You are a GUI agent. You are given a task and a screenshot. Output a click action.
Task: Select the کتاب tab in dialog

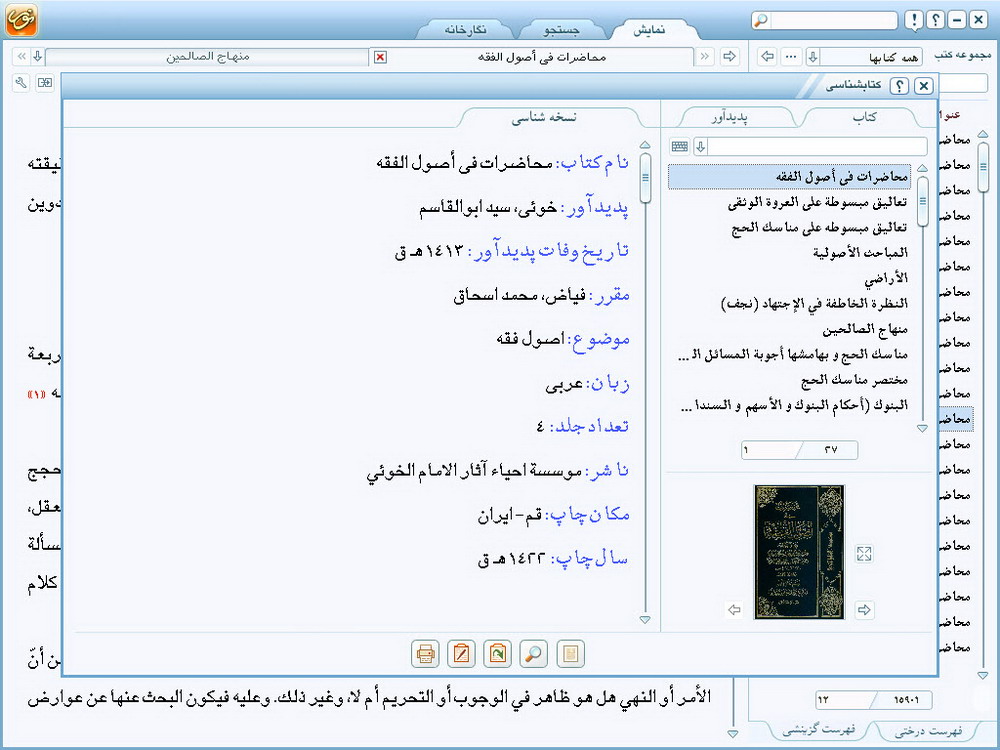(x=864, y=117)
